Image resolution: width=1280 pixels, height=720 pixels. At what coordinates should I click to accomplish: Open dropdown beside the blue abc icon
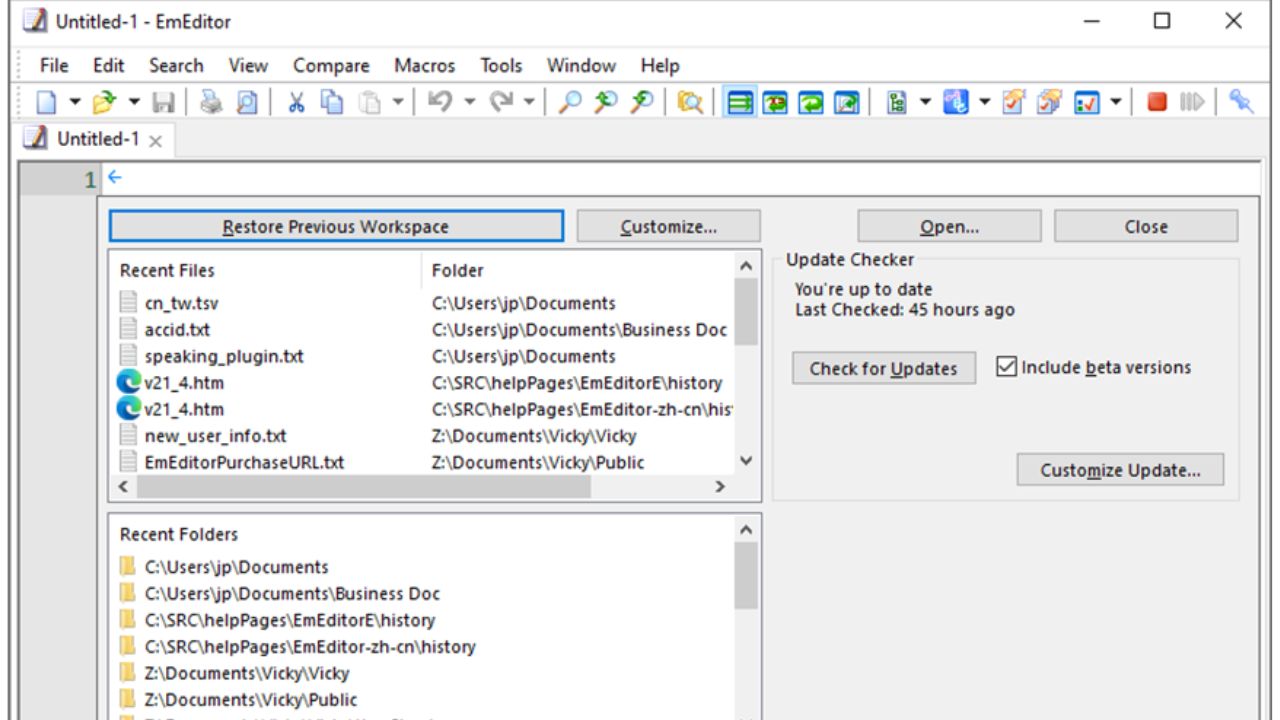pyautogui.click(x=985, y=102)
